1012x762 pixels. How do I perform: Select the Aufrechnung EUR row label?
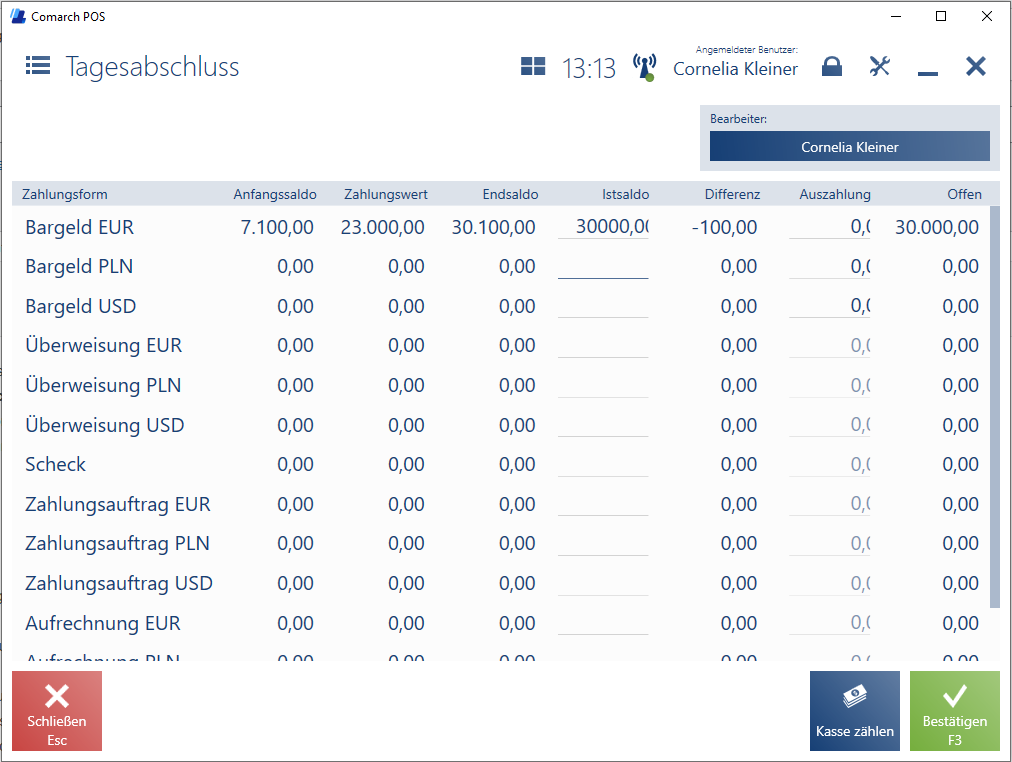(103, 623)
